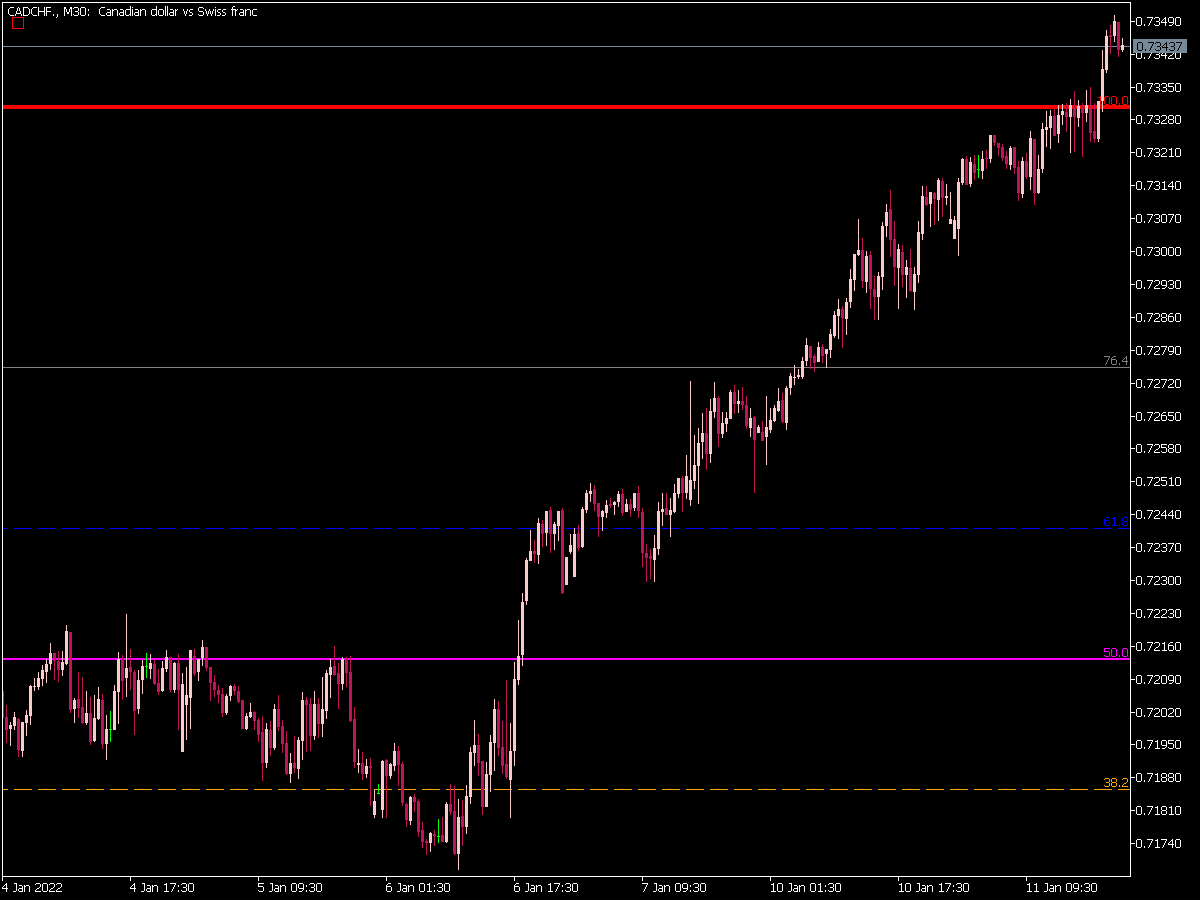Select the magenta 50.0 Fibonacci line
Viewport: 1200px width, 900px height.
pos(565,658)
